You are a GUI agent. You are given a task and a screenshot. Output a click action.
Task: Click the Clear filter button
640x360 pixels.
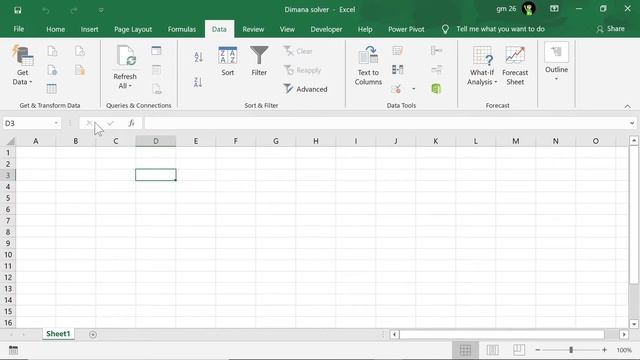[298, 51]
